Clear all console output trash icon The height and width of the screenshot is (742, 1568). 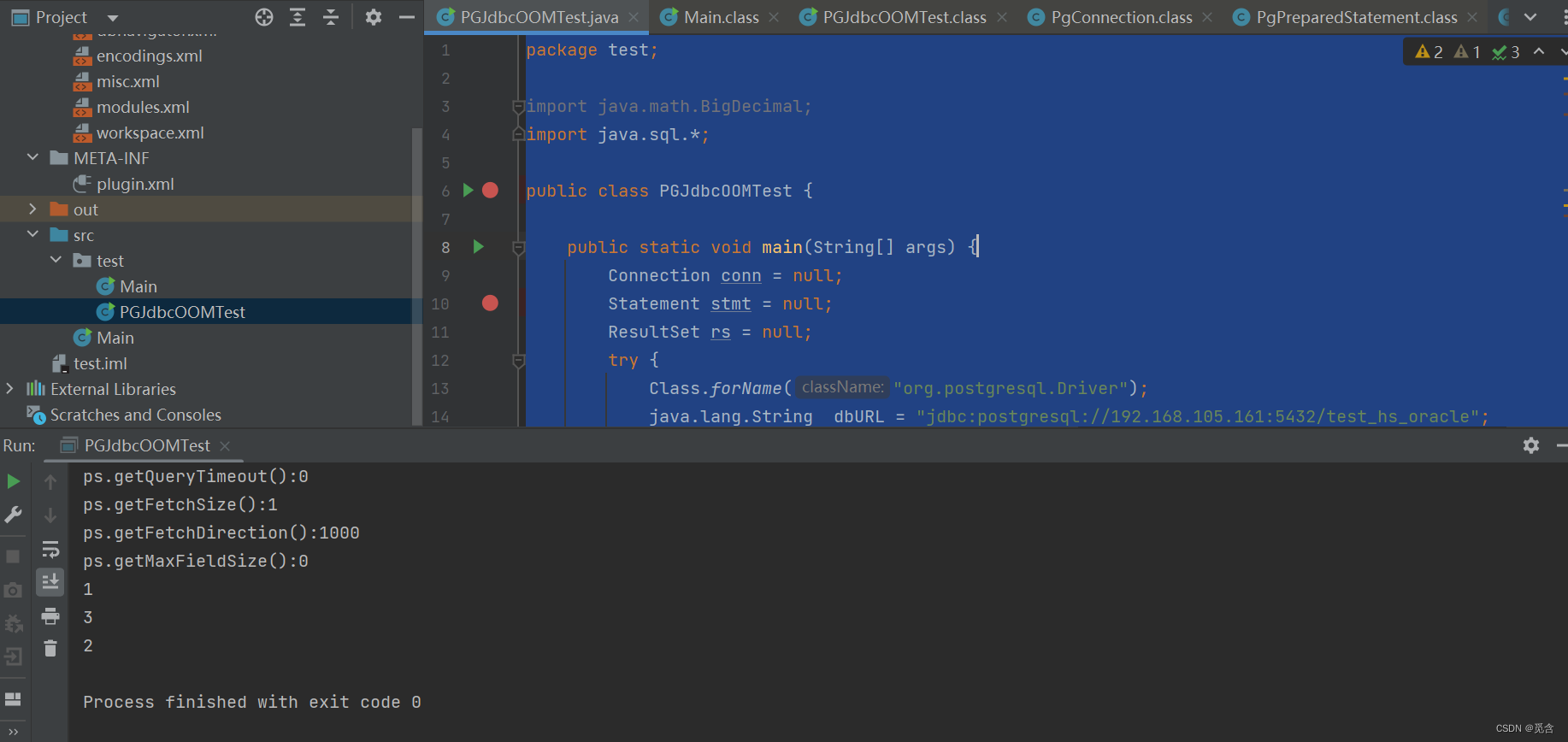[50, 649]
